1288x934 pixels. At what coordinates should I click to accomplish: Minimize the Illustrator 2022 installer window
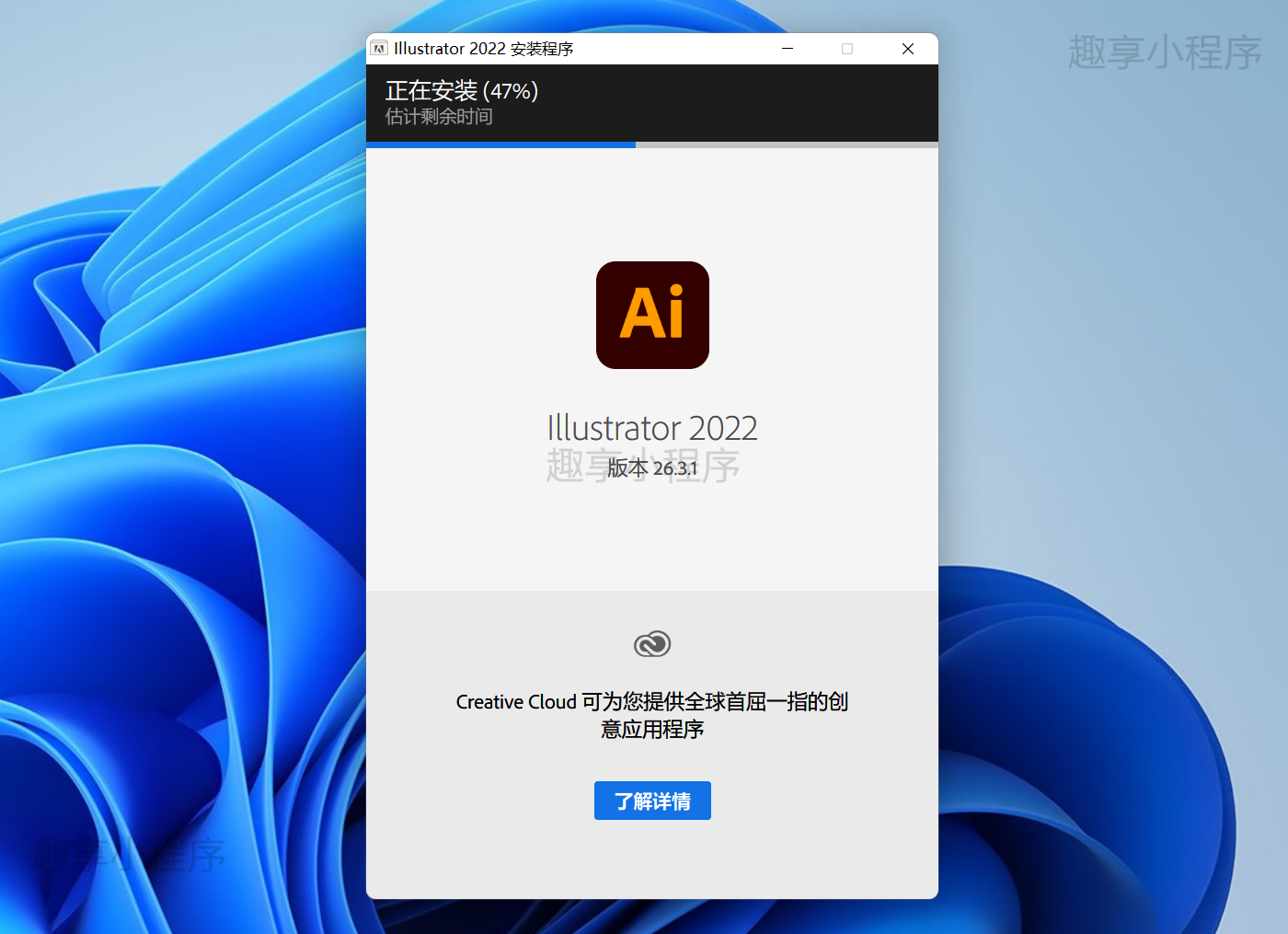click(788, 49)
